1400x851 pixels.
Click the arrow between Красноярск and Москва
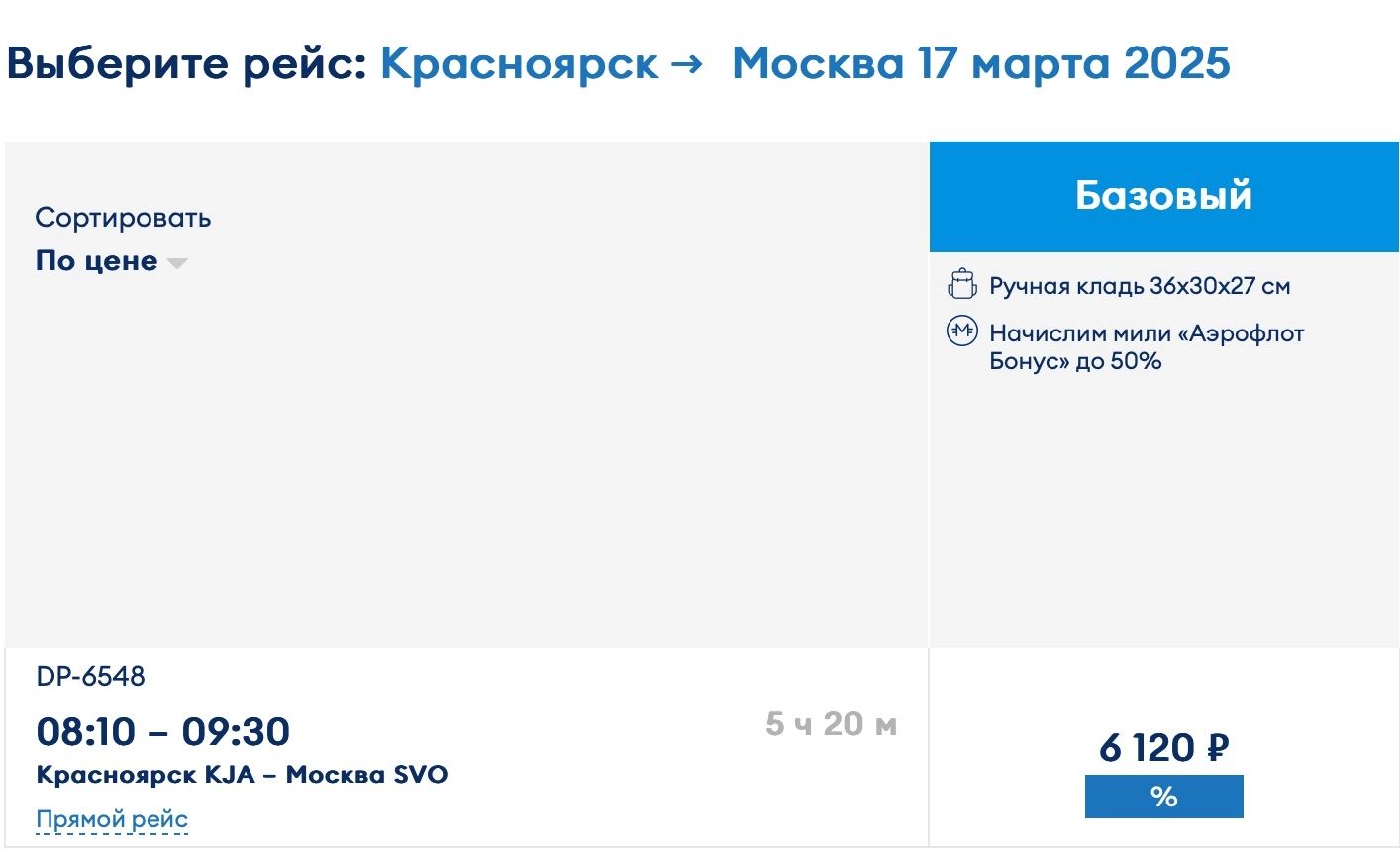point(686,65)
